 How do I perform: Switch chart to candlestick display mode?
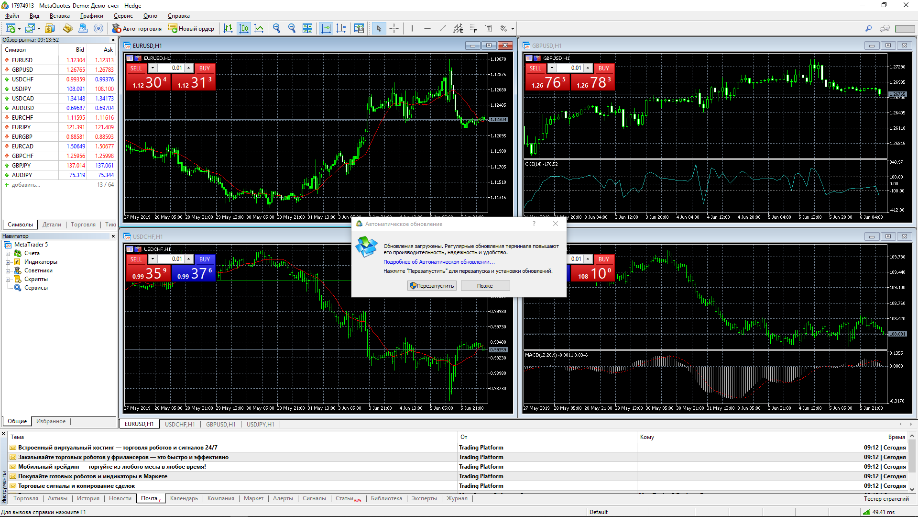tap(242, 29)
